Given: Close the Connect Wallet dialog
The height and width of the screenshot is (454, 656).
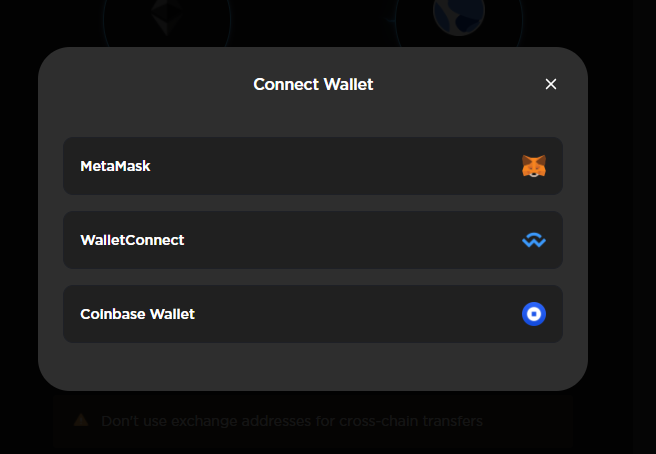Looking at the screenshot, I should pos(551,84).
